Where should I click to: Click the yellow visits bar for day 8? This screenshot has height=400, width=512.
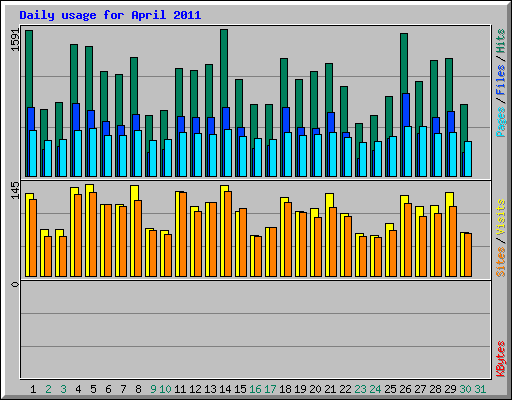(134, 193)
